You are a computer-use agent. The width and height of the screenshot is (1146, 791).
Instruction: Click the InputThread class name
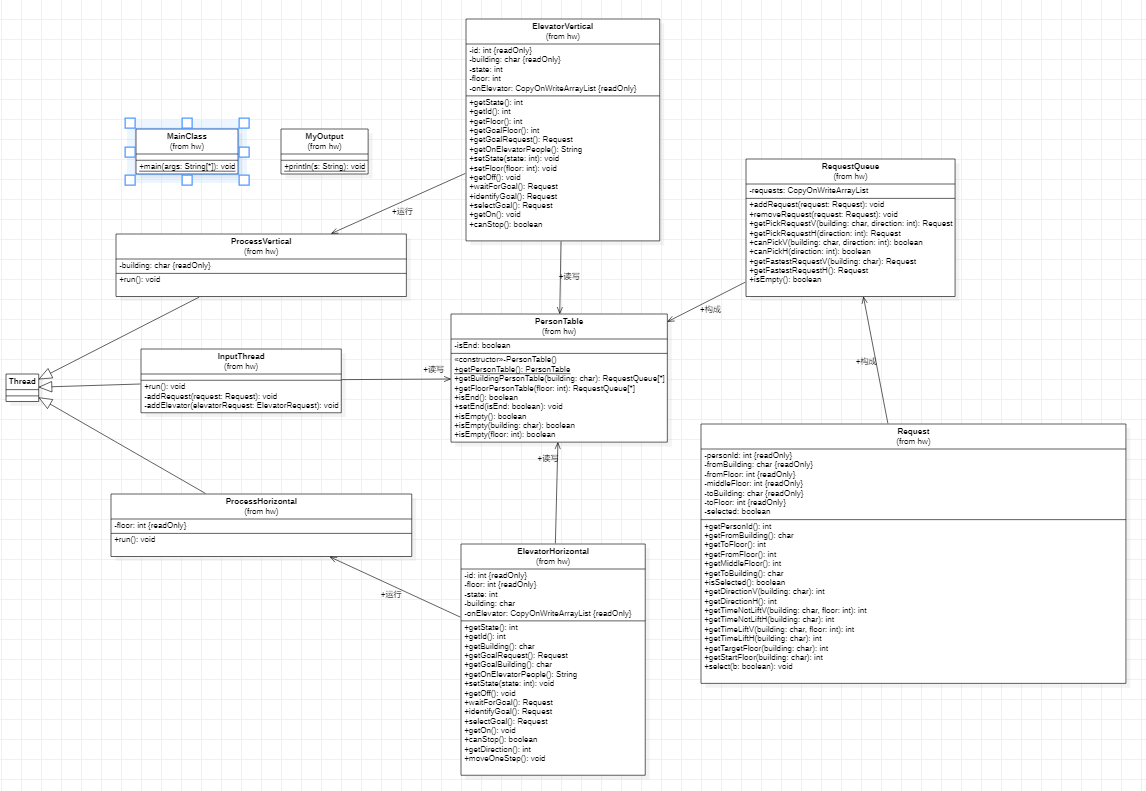tap(241, 357)
